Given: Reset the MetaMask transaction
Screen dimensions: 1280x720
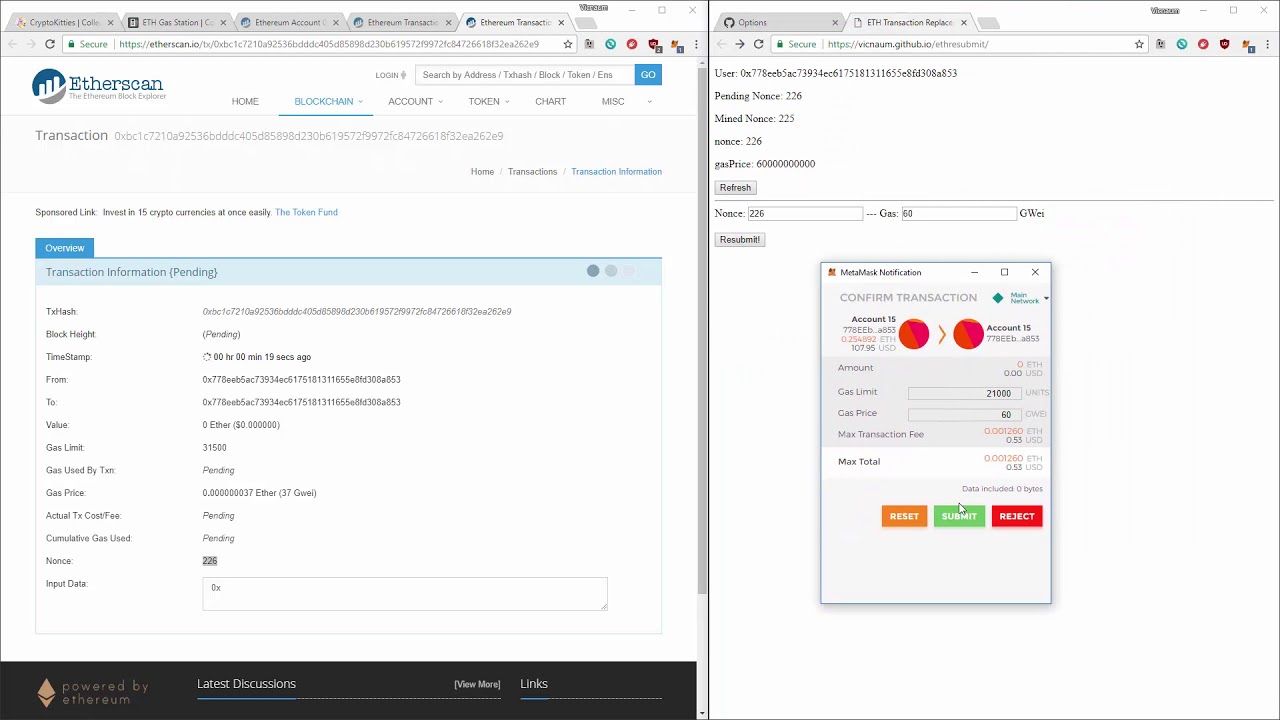Looking at the screenshot, I should (x=904, y=516).
